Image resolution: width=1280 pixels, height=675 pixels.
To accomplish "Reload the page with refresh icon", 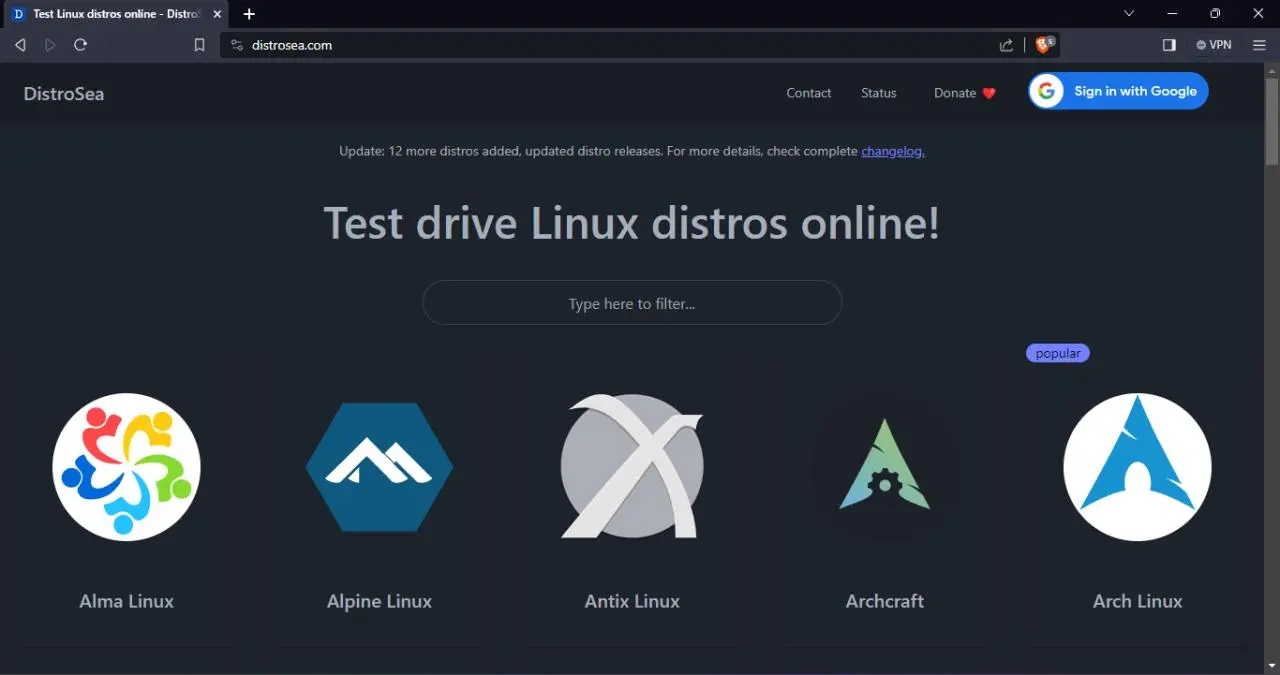I will click(81, 45).
